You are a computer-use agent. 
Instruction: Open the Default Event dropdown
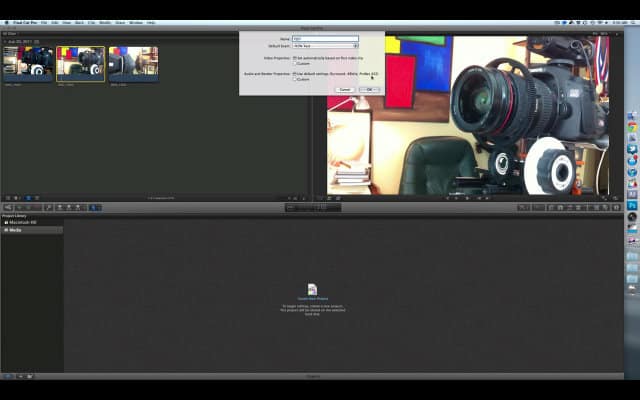325,46
